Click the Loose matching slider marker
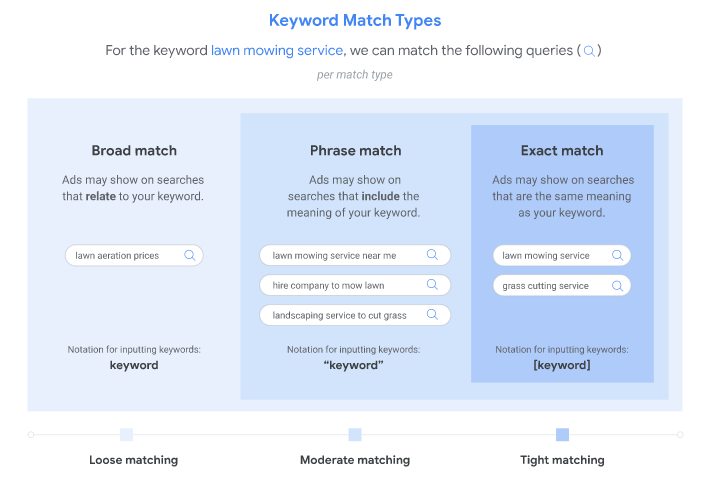Image resolution: width=703 pixels, height=480 pixels. (x=126, y=434)
